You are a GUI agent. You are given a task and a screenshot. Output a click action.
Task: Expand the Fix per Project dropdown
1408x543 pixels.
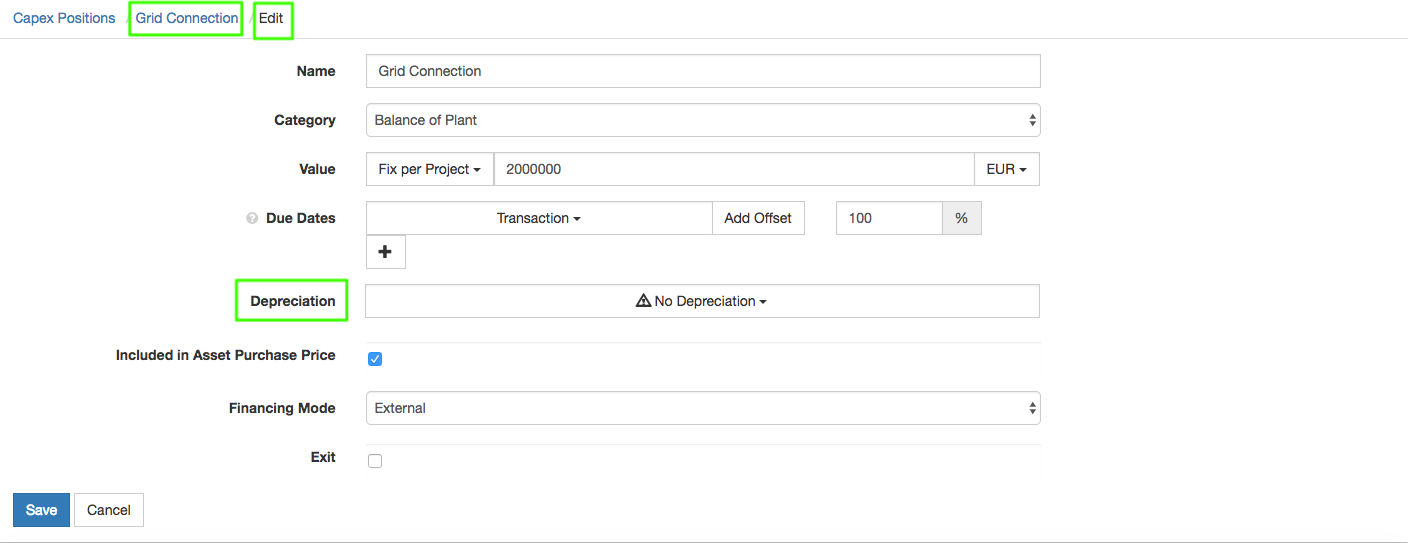point(430,169)
